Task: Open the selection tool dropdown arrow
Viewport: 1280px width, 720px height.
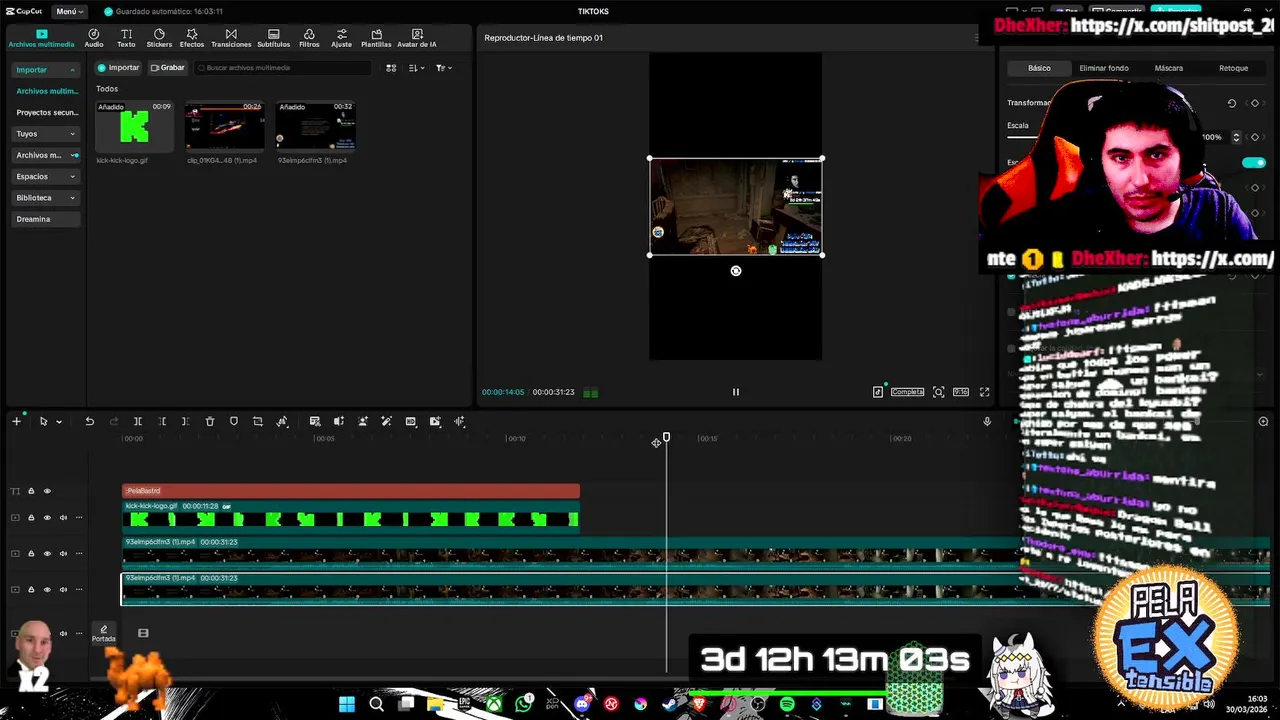Action: click(x=59, y=422)
